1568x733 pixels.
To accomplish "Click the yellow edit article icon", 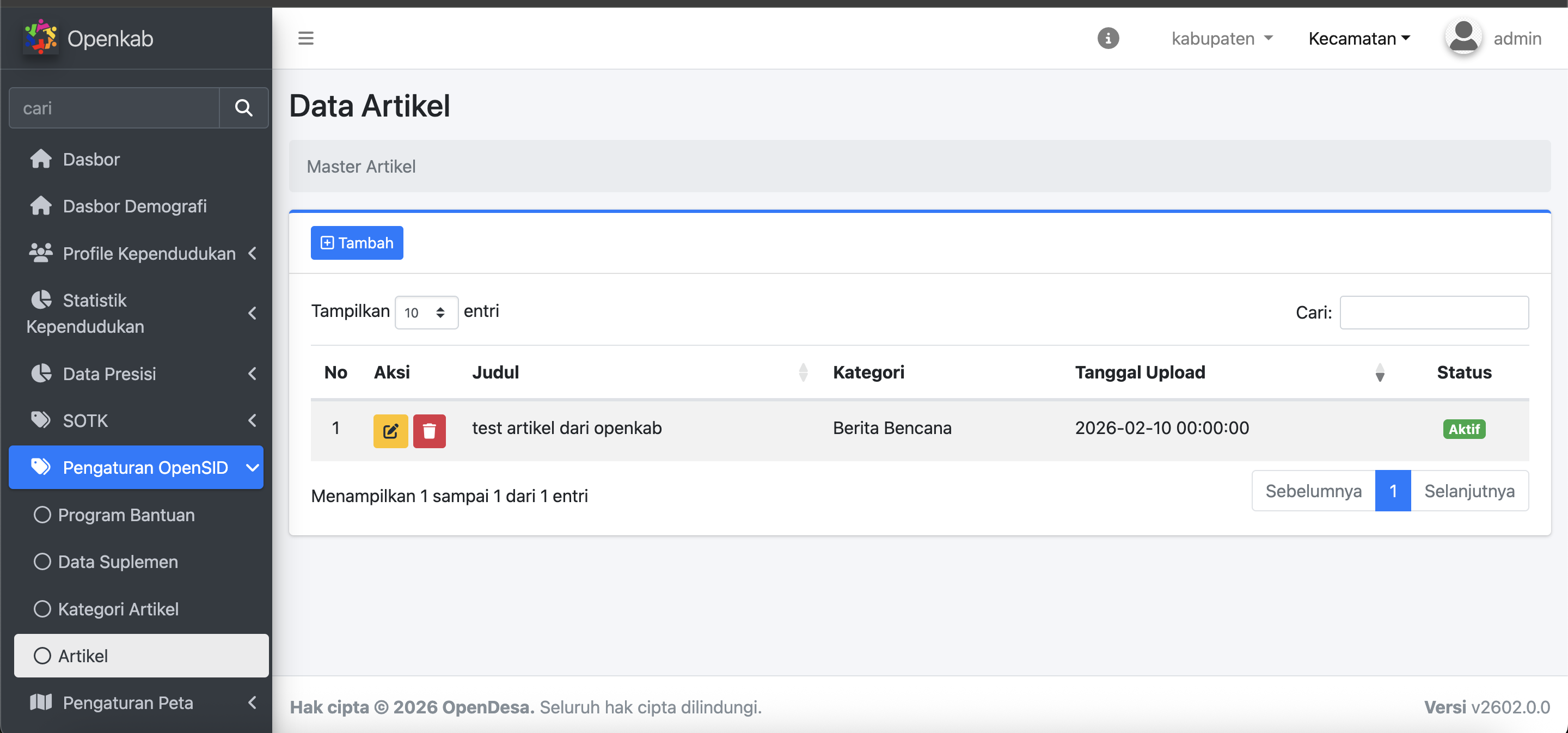I will point(390,431).
